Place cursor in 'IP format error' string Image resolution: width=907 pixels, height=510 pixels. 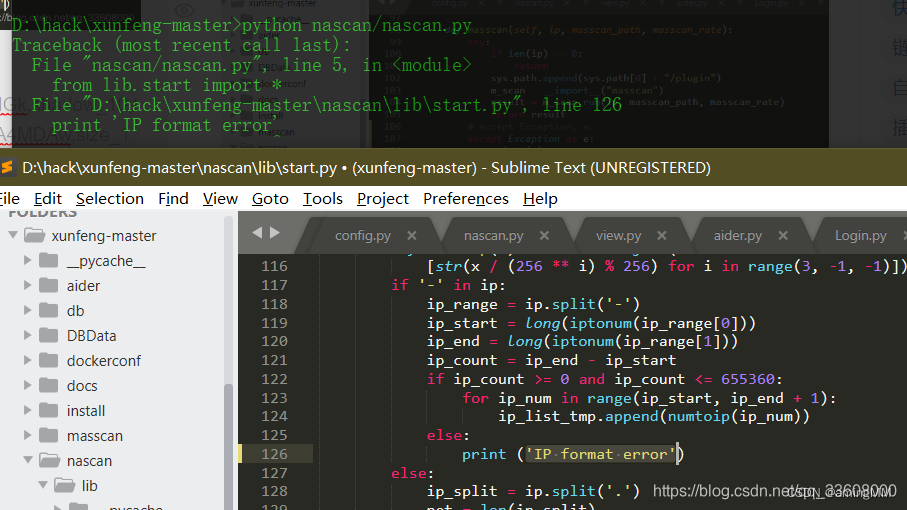click(x=600, y=454)
